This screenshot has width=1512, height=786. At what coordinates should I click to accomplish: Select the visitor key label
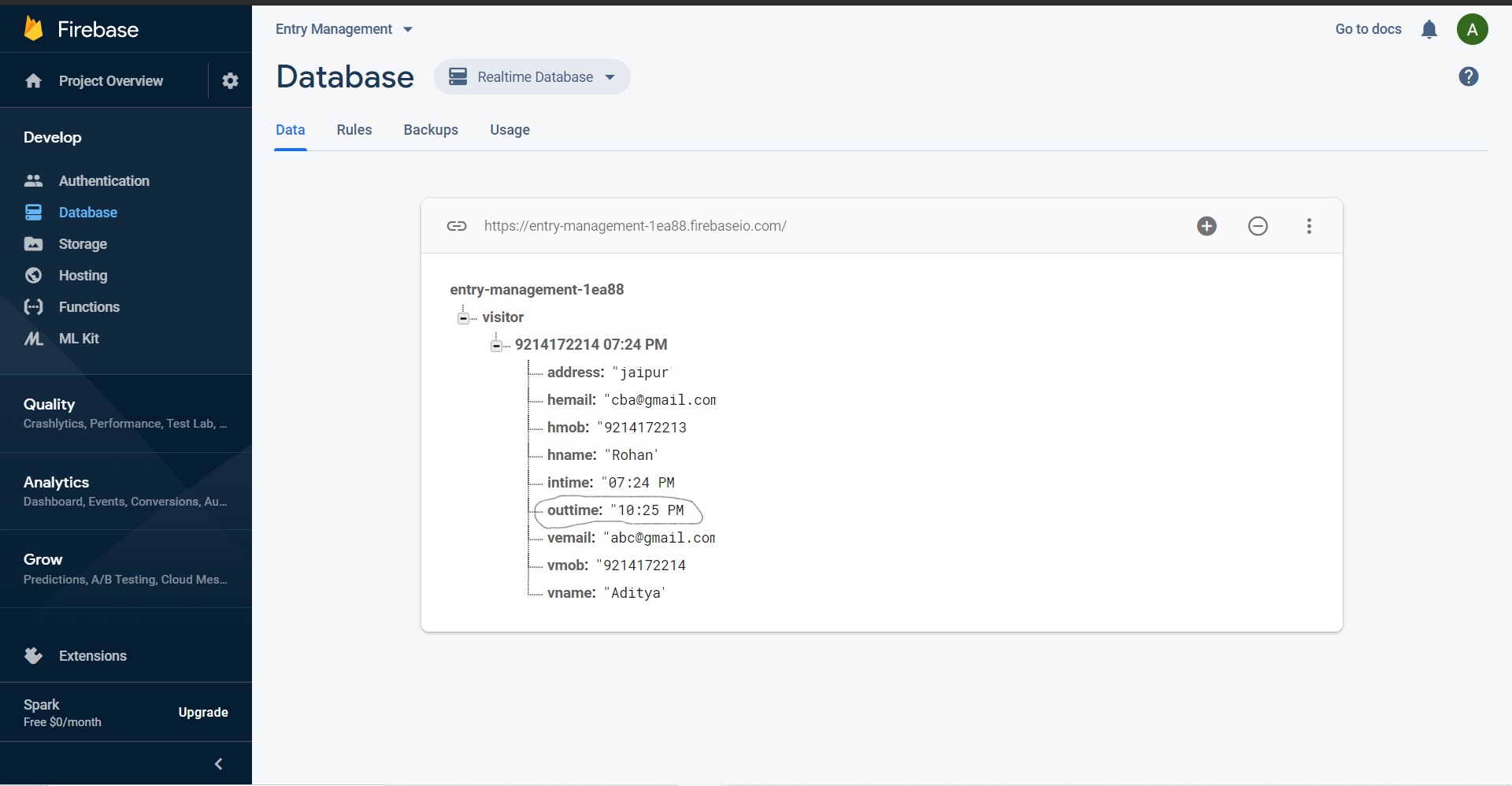(502, 317)
